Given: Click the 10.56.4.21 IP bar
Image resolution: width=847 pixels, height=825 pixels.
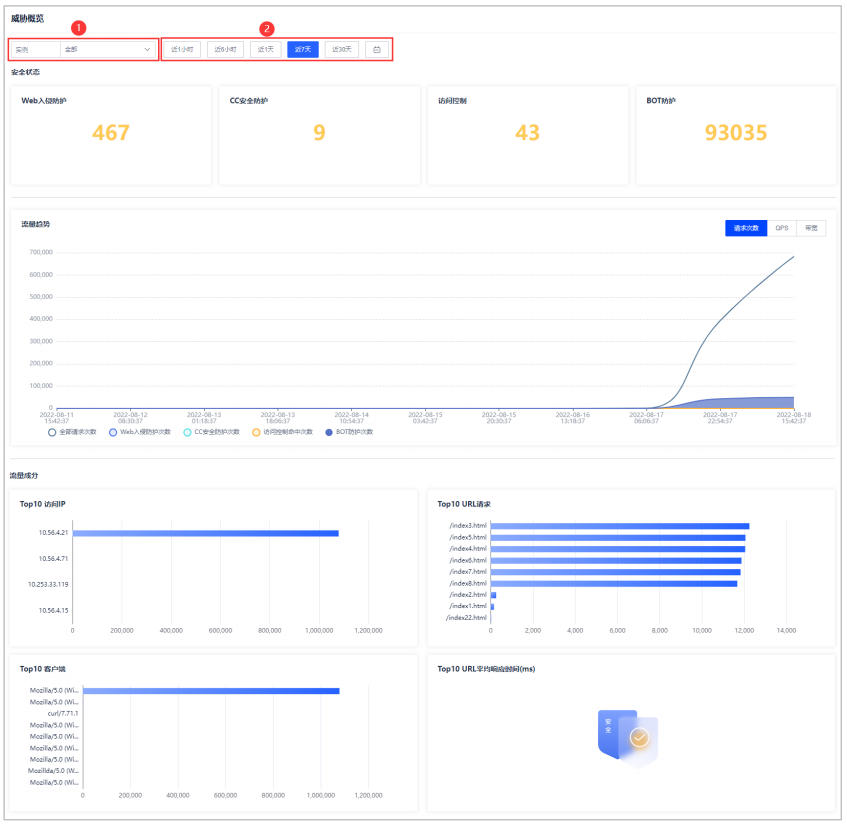Looking at the screenshot, I should coord(206,533).
